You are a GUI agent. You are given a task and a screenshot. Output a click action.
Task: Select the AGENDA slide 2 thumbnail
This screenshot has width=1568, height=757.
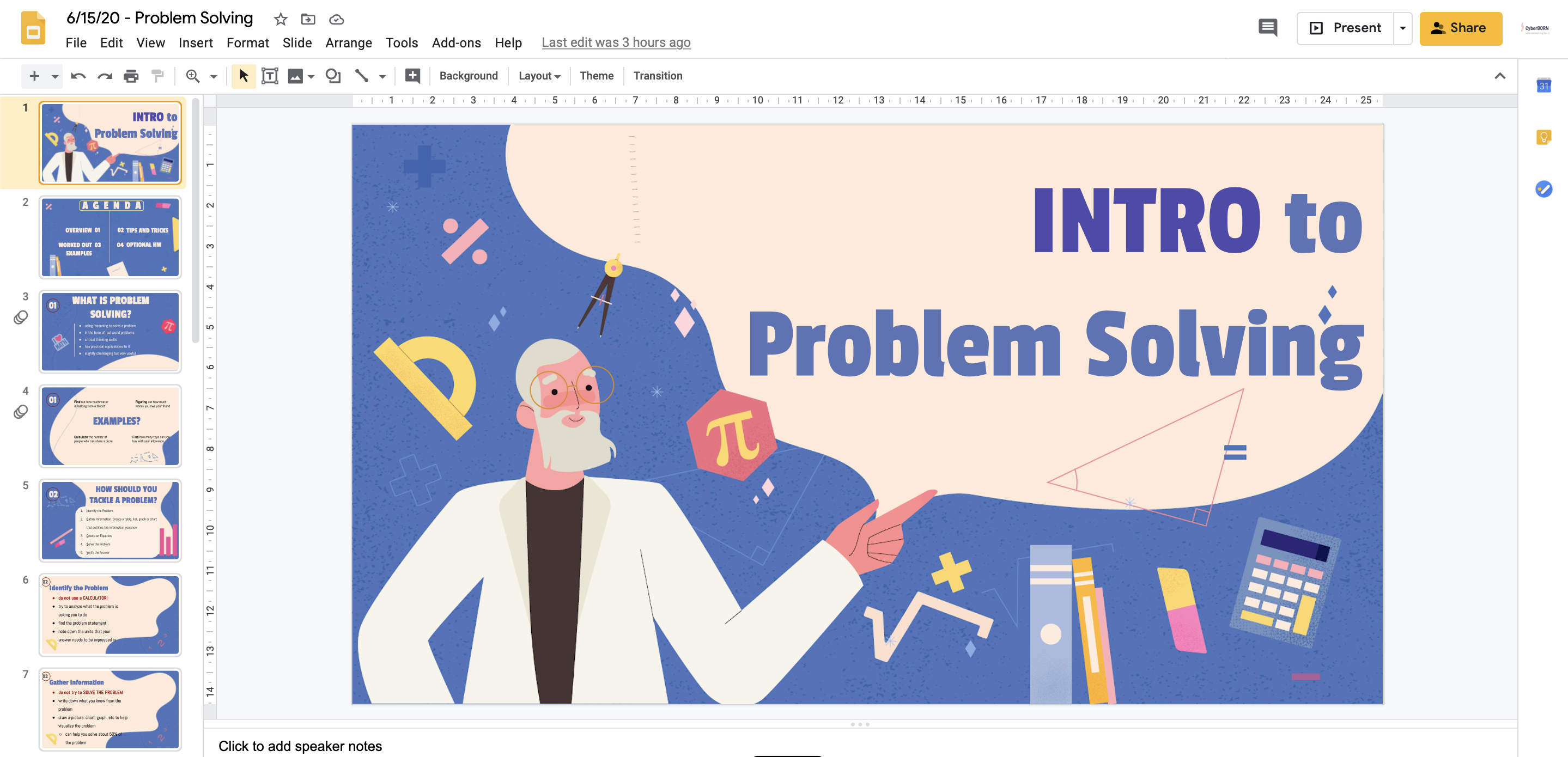click(110, 237)
